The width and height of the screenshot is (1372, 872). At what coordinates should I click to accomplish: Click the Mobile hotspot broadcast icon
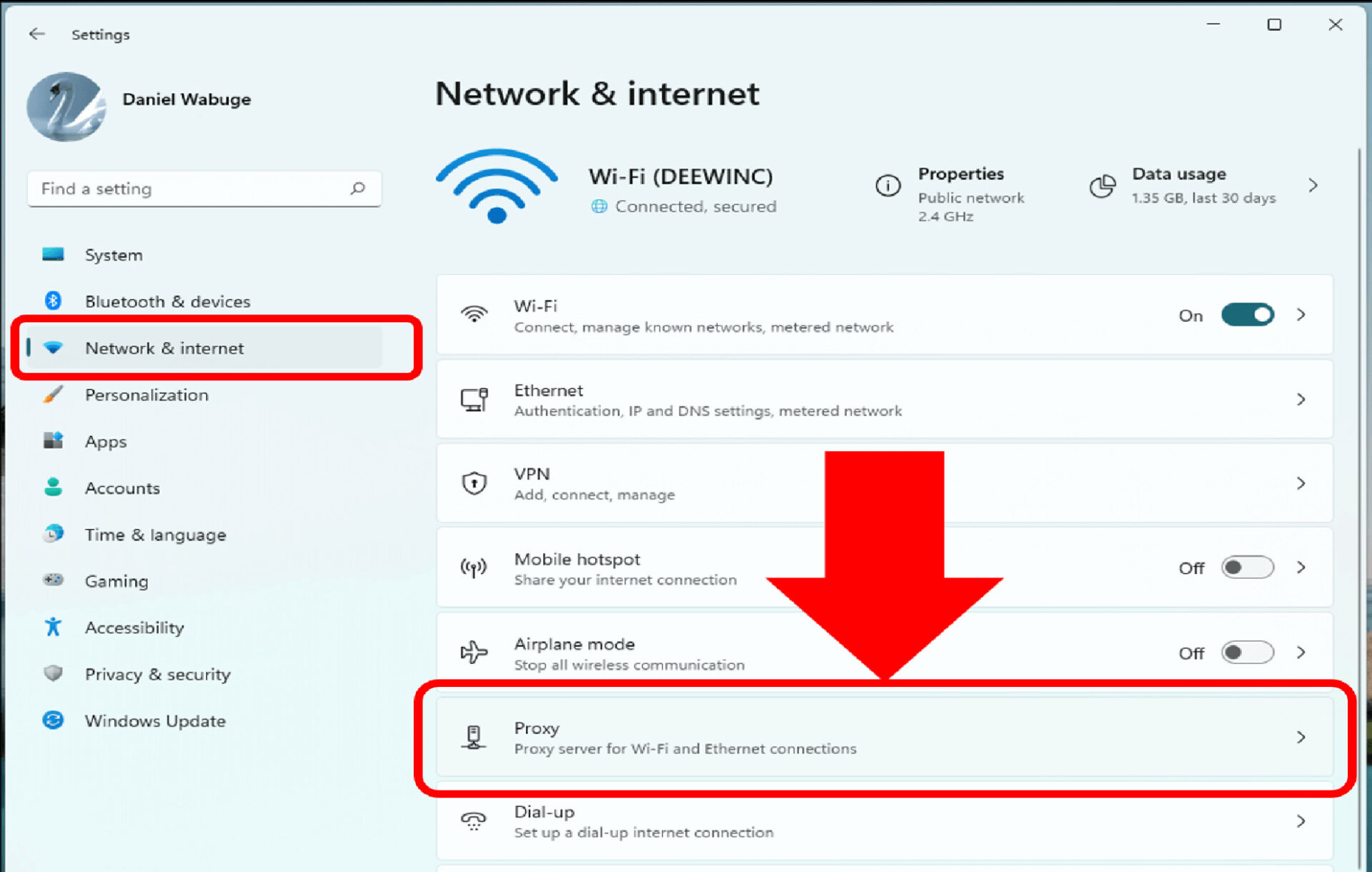pos(474,567)
